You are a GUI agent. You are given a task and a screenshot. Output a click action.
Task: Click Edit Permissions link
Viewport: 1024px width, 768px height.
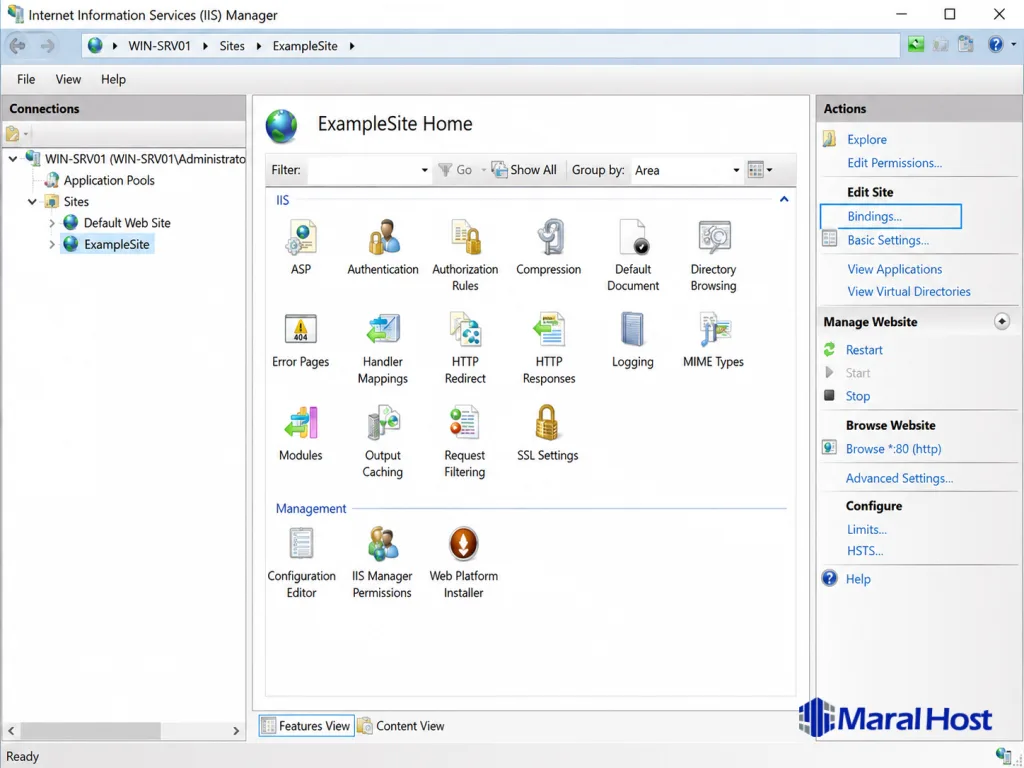tap(894, 163)
